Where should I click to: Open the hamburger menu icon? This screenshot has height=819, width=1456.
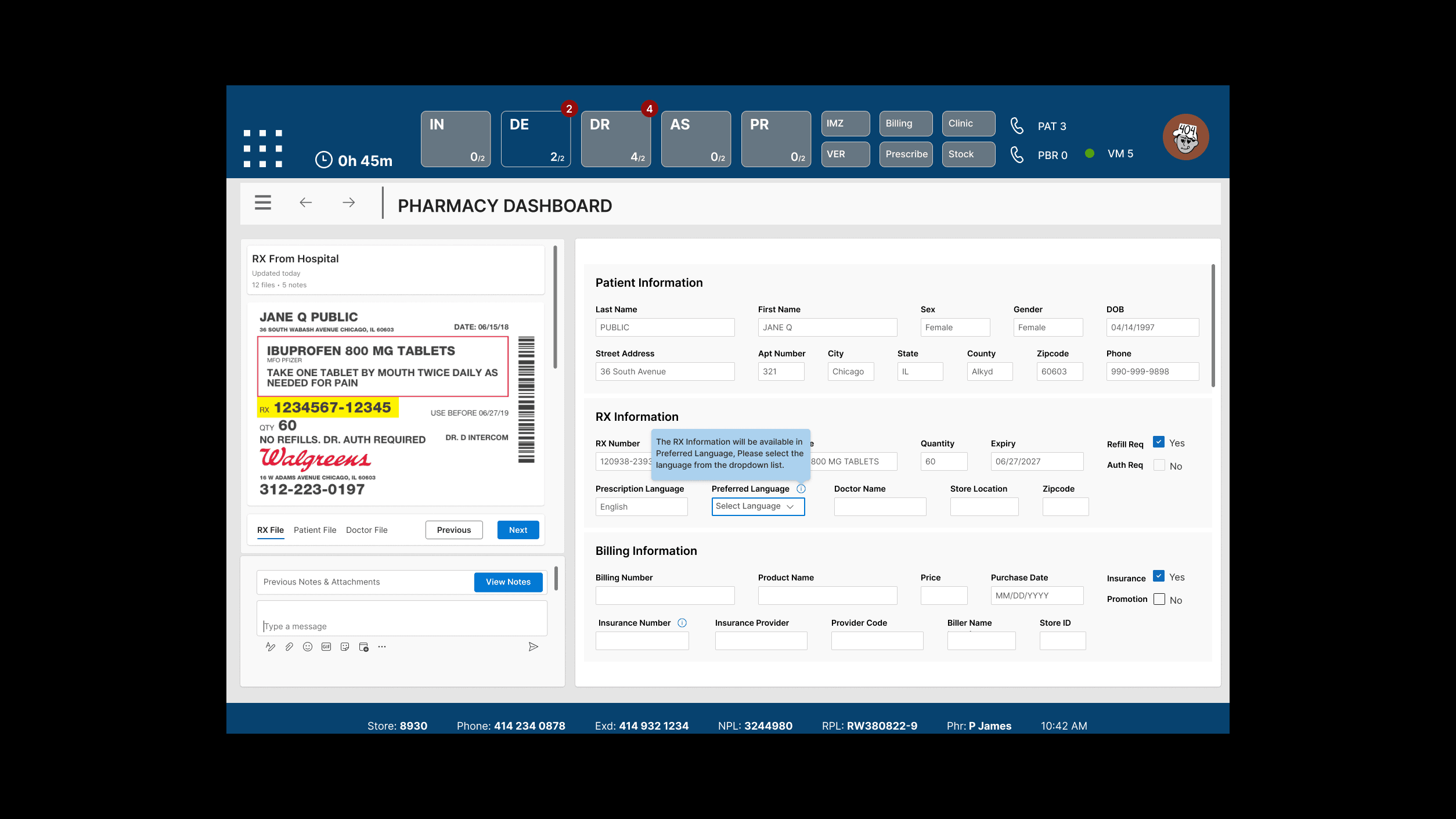(x=262, y=203)
